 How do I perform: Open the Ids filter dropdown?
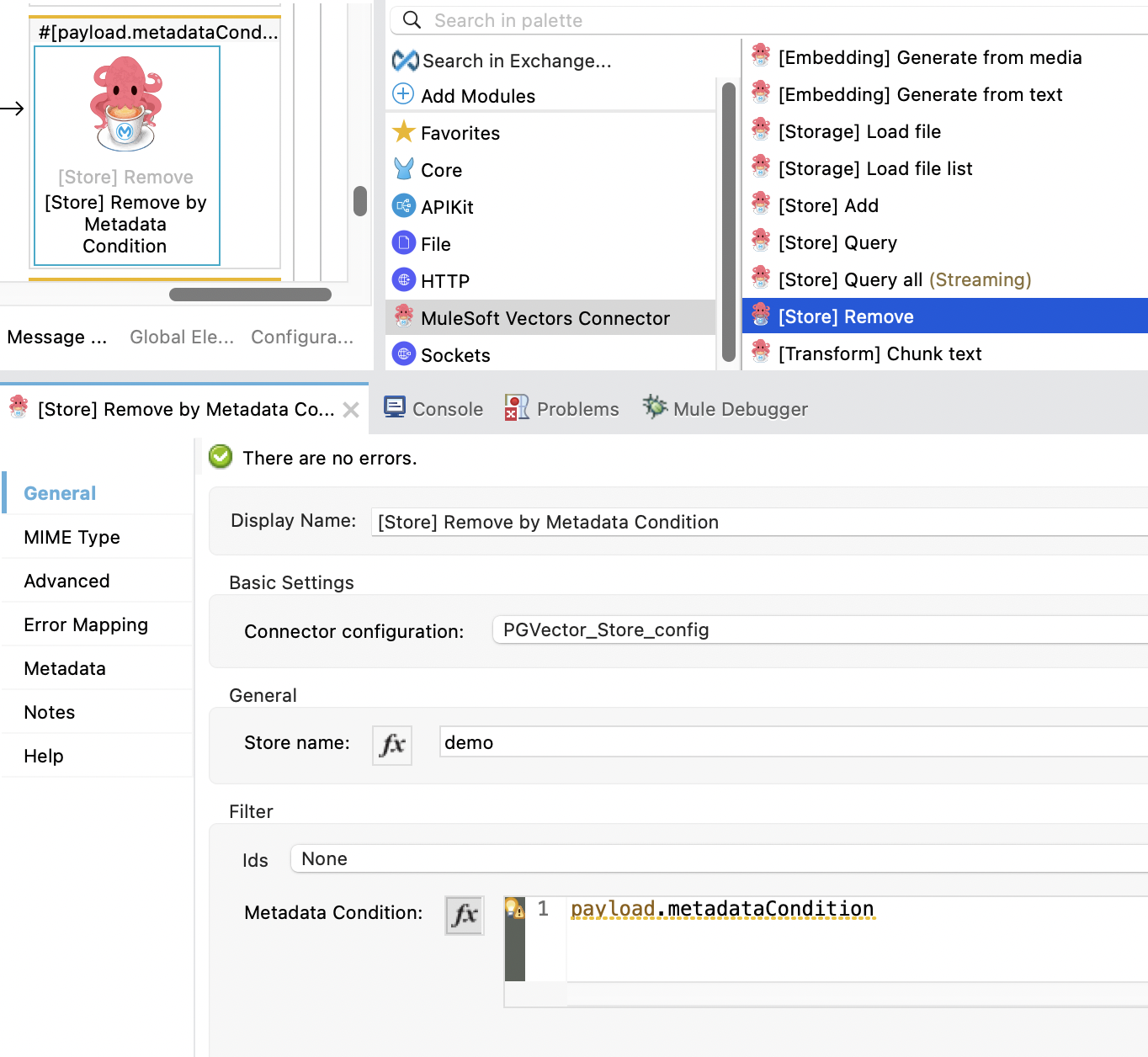(x=719, y=858)
